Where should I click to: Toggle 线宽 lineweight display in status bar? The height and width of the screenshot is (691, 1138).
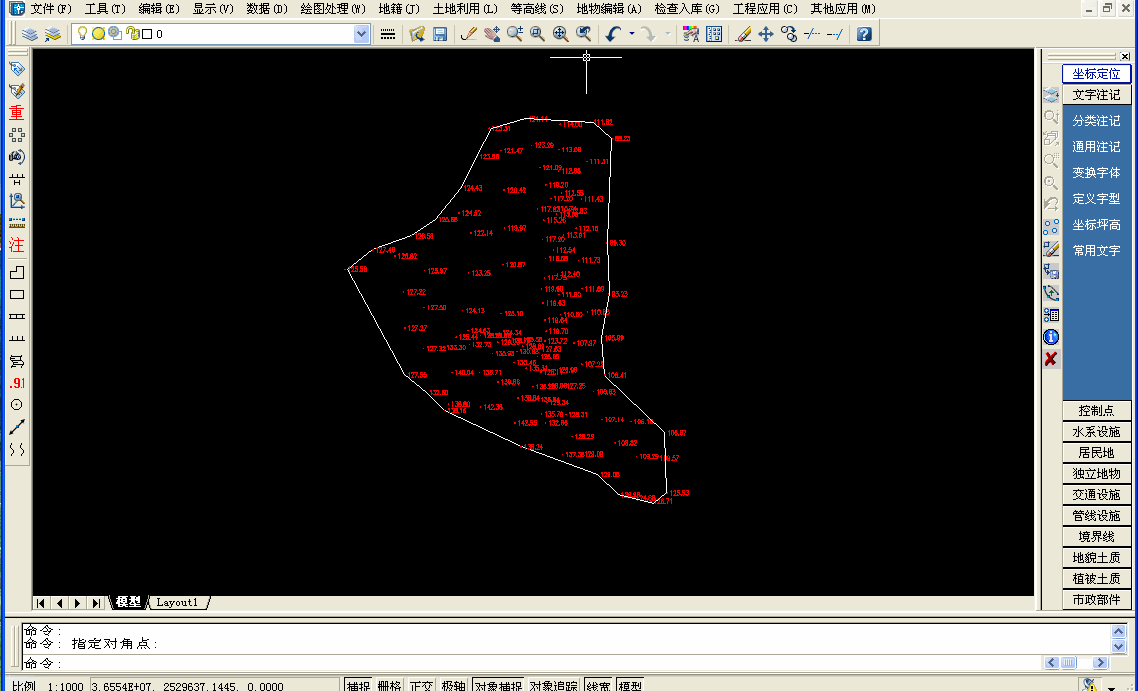coord(598,685)
